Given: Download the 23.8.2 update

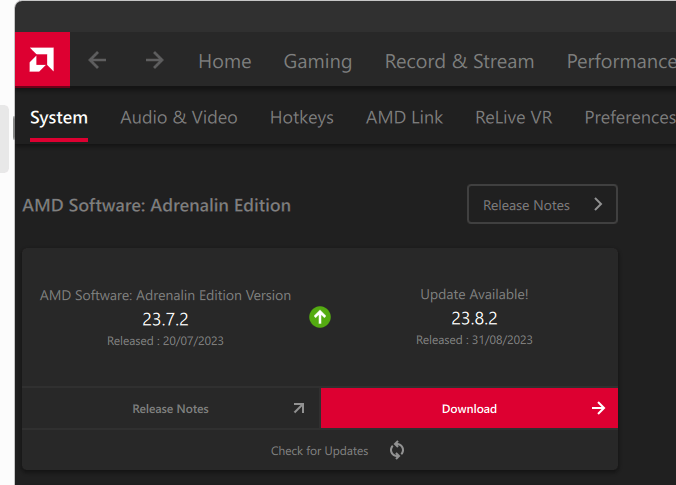Looking at the screenshot, I should [469, 408].
